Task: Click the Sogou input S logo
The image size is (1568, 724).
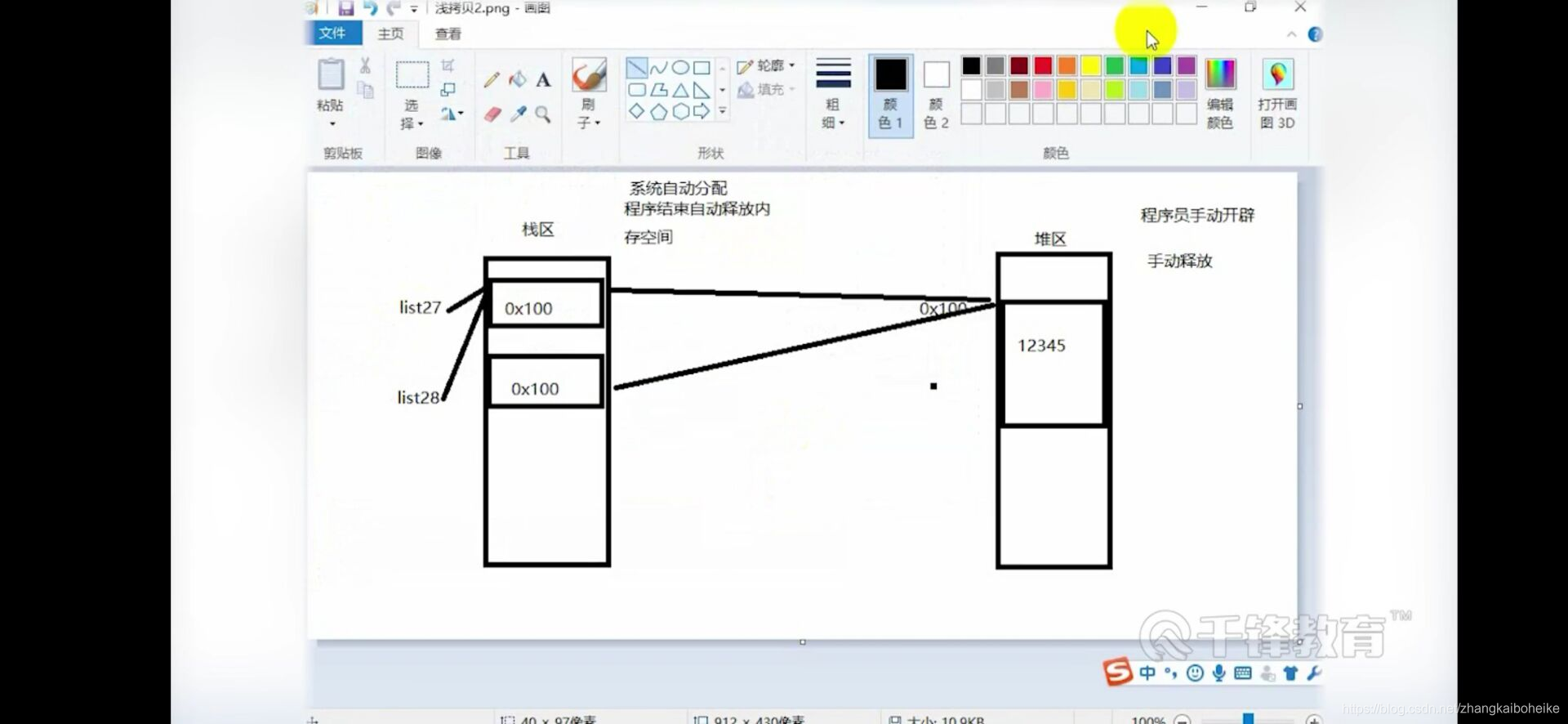Action: (x=1117, y=673)
